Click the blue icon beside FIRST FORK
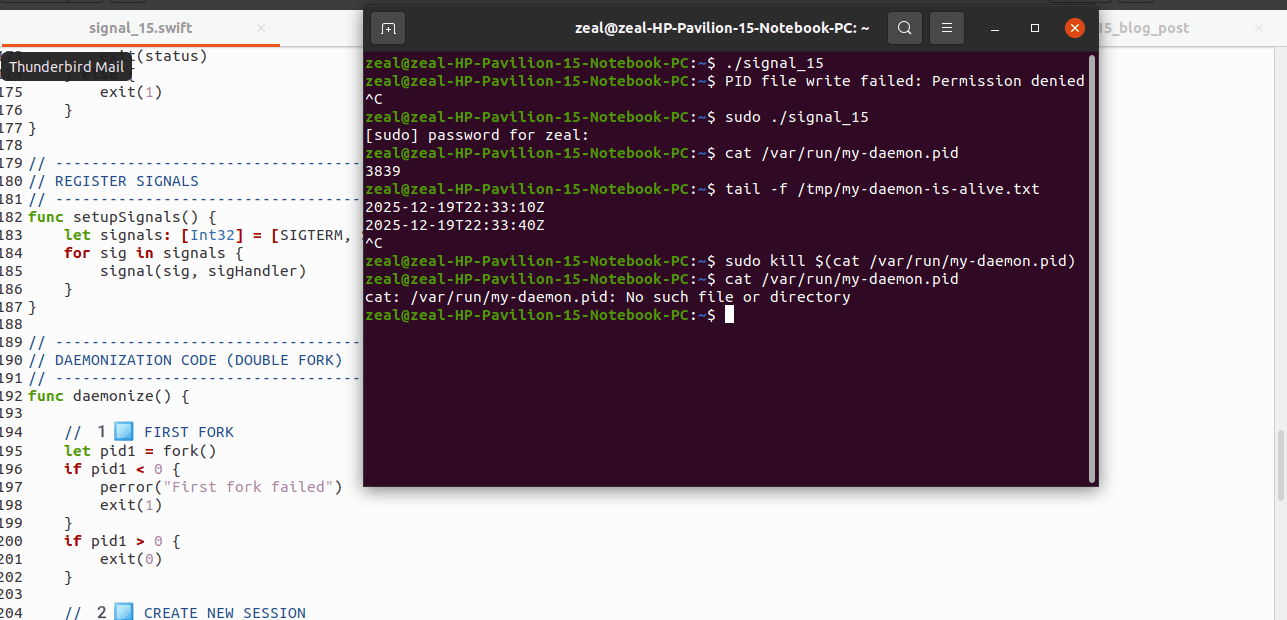The height and width of the screenshot is (620, 1287). point(124,432)
